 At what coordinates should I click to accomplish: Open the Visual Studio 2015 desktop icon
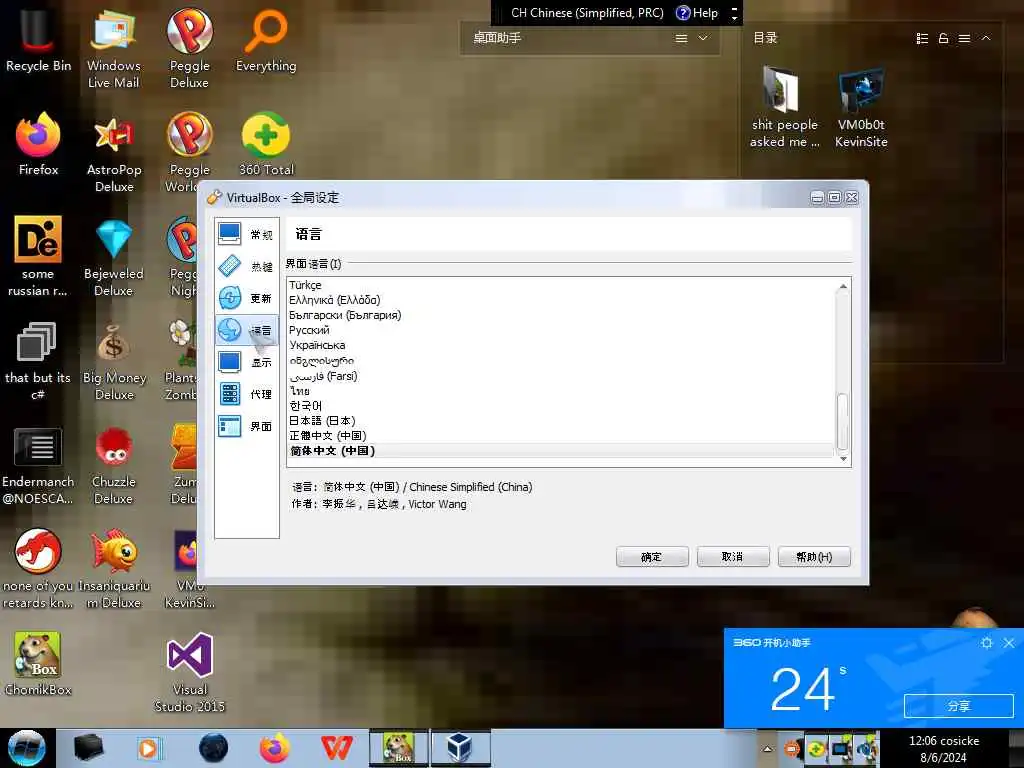tap(189, 673)
